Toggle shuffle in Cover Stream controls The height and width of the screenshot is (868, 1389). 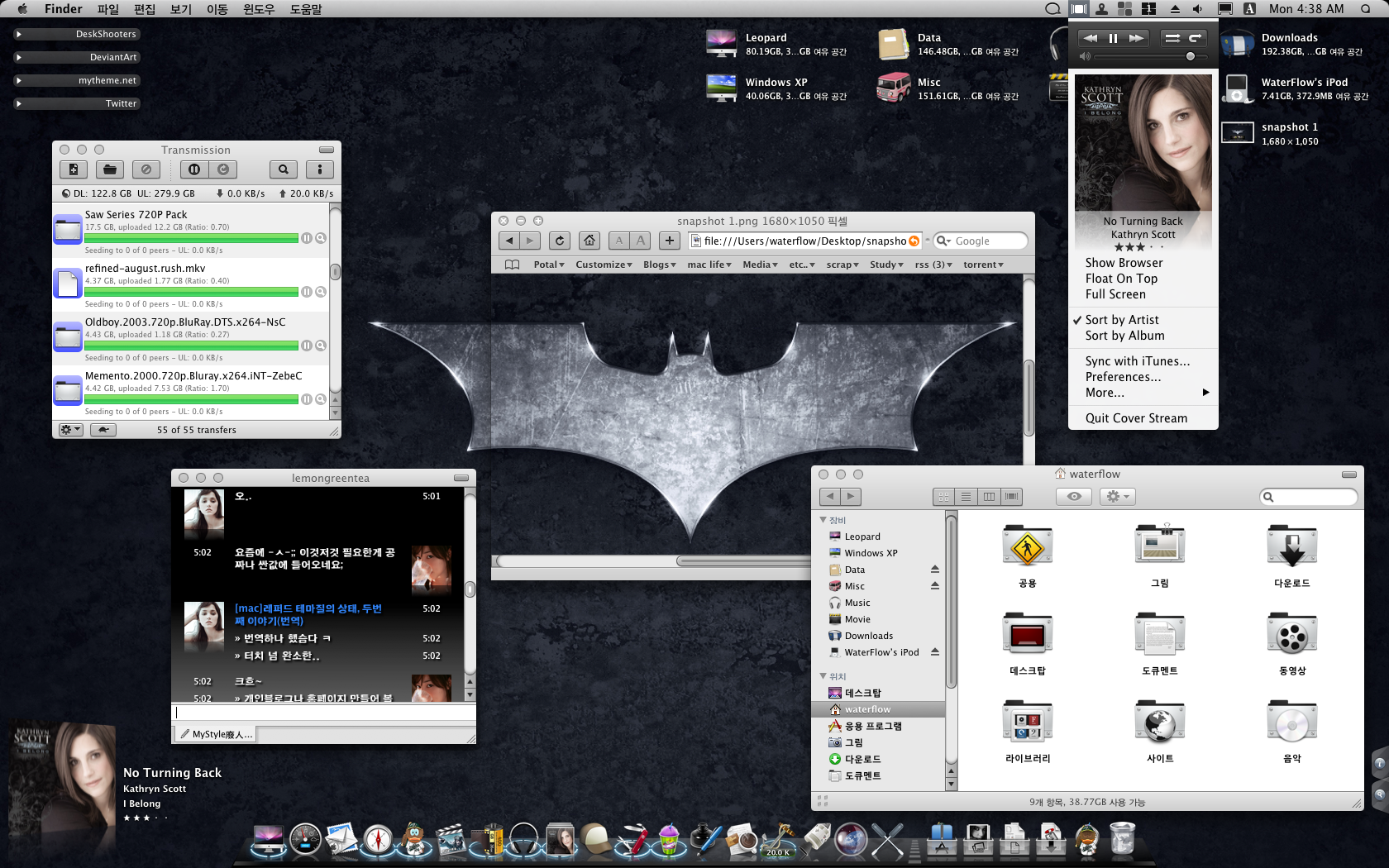click(1172, 38)
